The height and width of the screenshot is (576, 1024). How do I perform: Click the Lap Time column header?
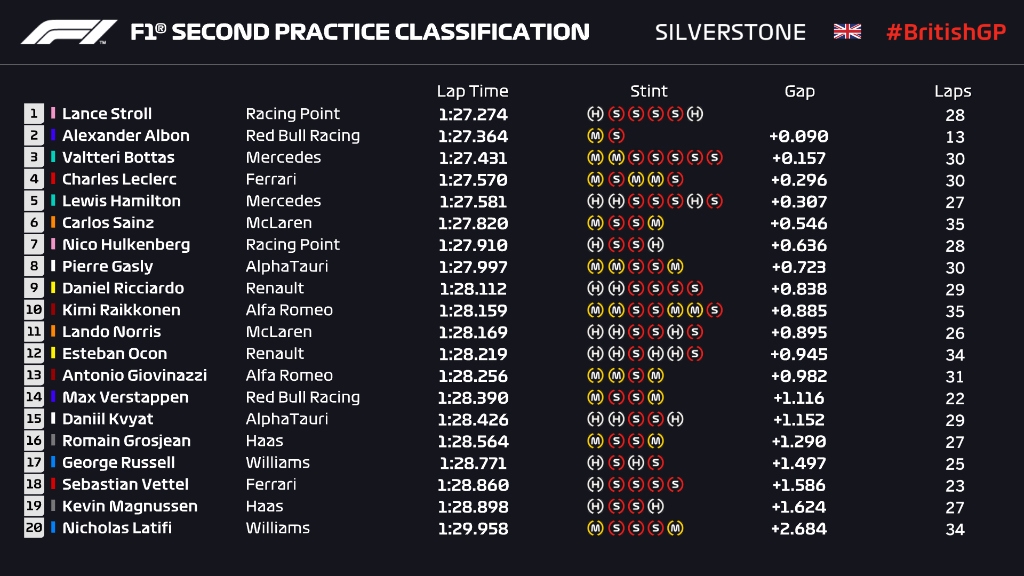(472, 91)
